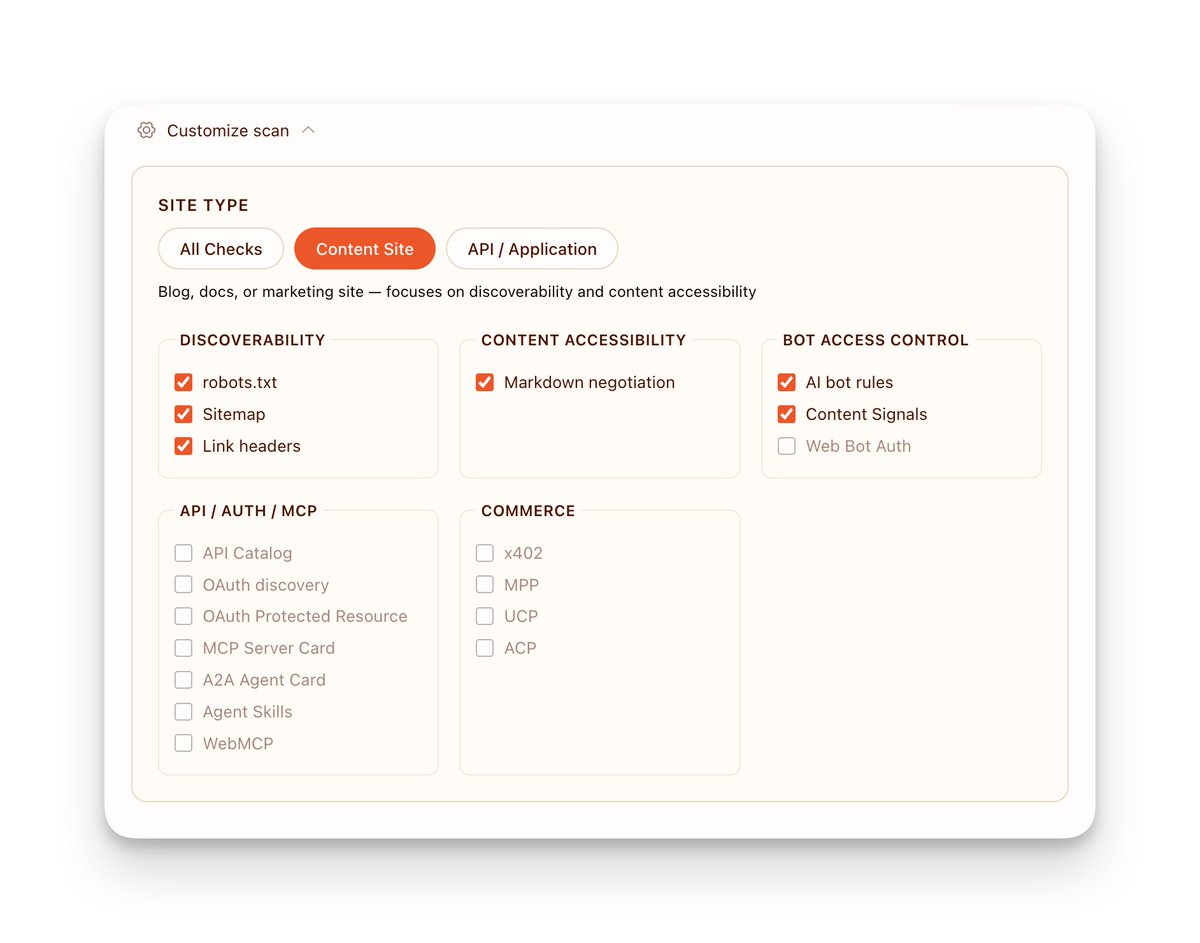Click the COMMERCE group heading

[x=528, y=511]
